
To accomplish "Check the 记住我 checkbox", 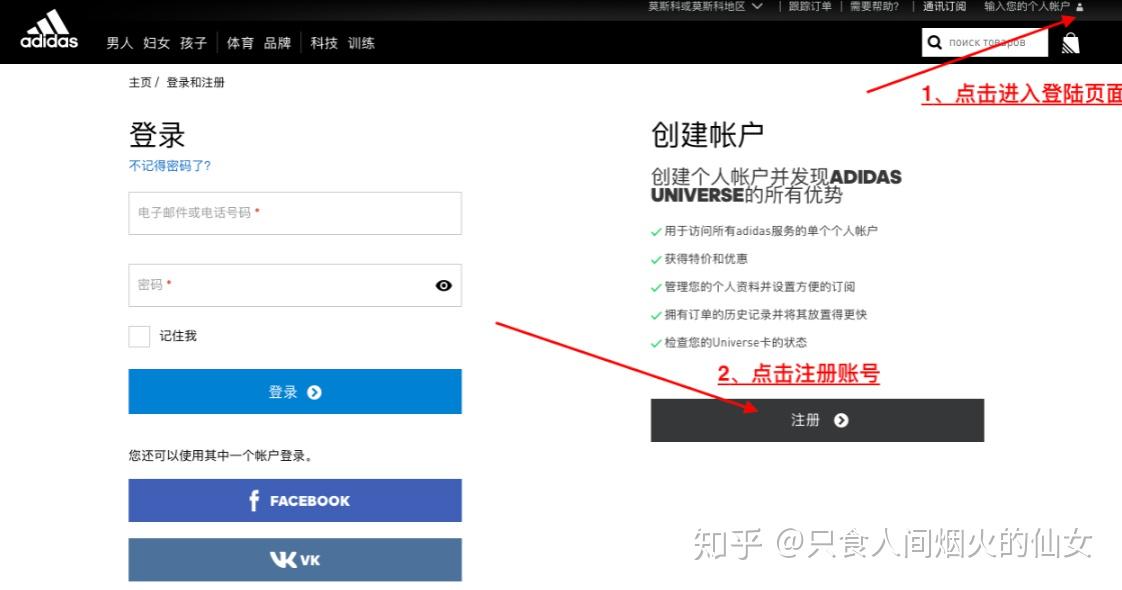I will coord(139,336).
